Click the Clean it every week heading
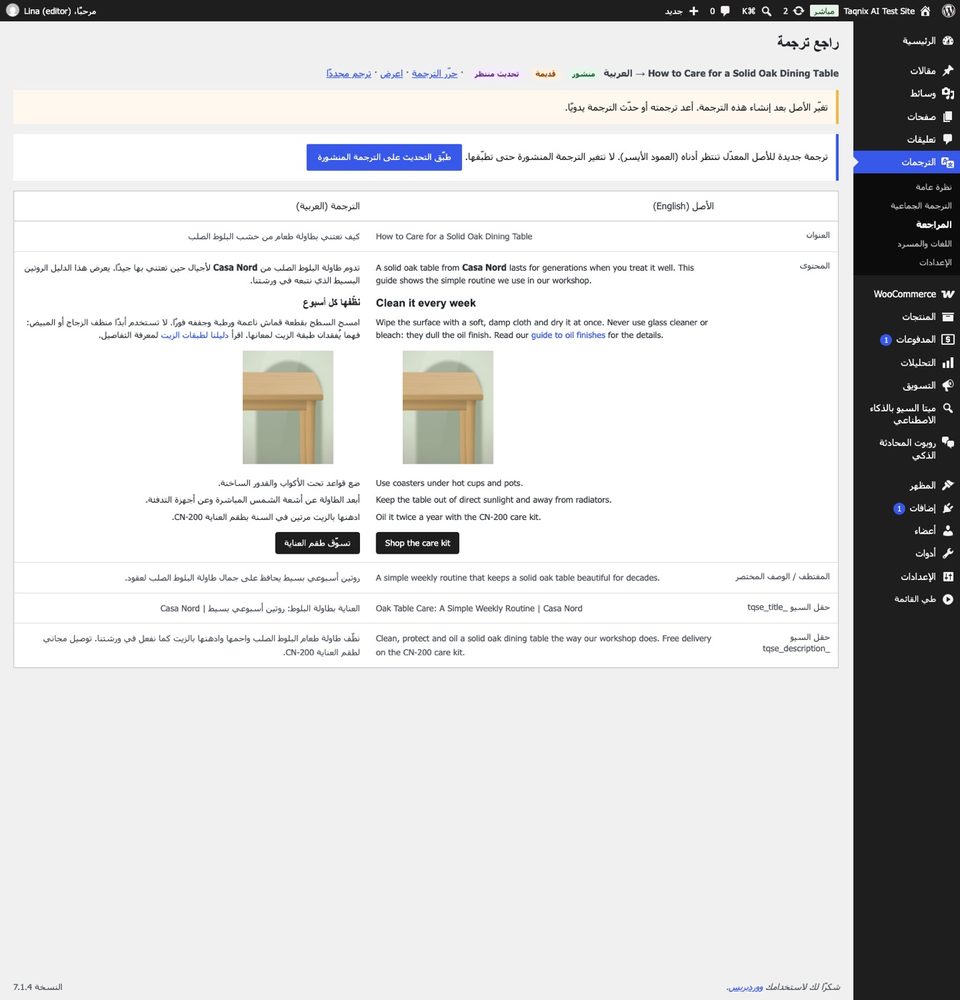Screen dimensions: 960x1000 click(425, 303)
